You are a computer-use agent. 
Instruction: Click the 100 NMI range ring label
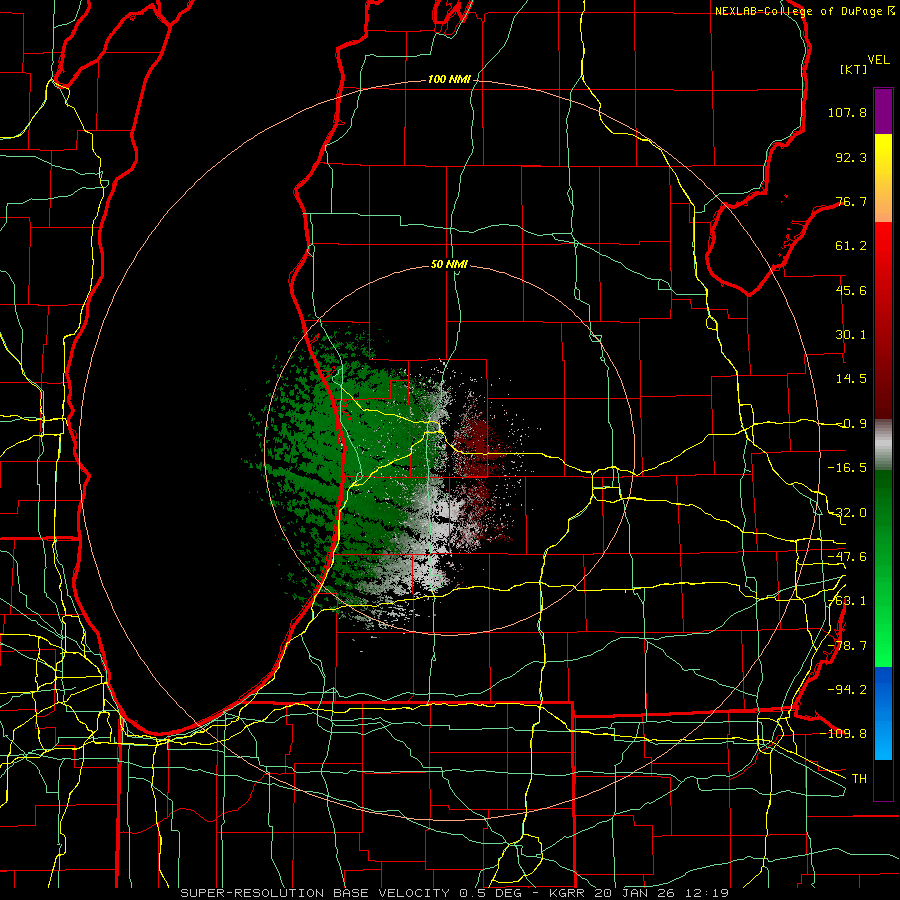[449, 79]
